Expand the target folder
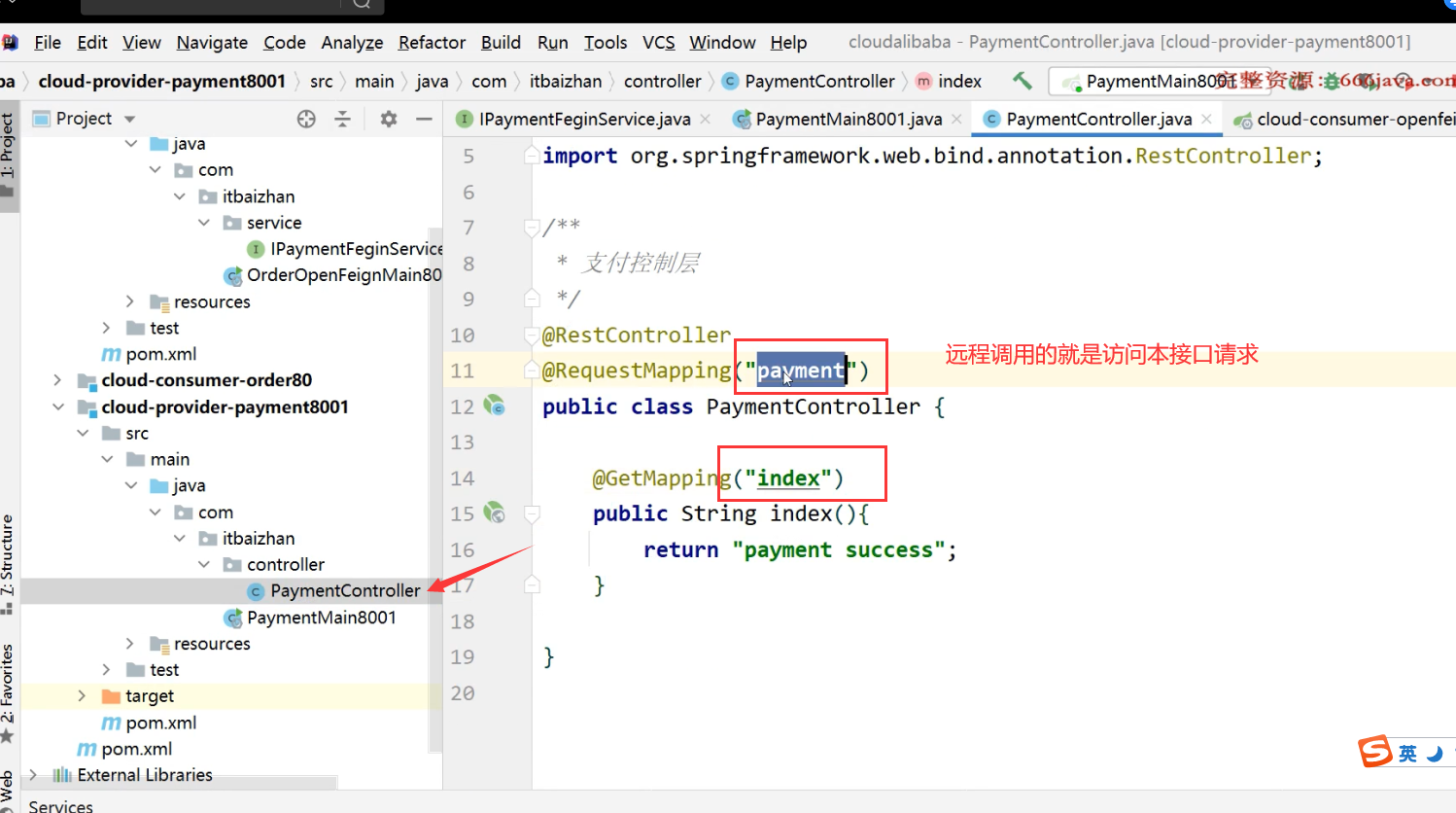Image resolution: width=1456 pixels, height=813 pixels. coord(82,696)
